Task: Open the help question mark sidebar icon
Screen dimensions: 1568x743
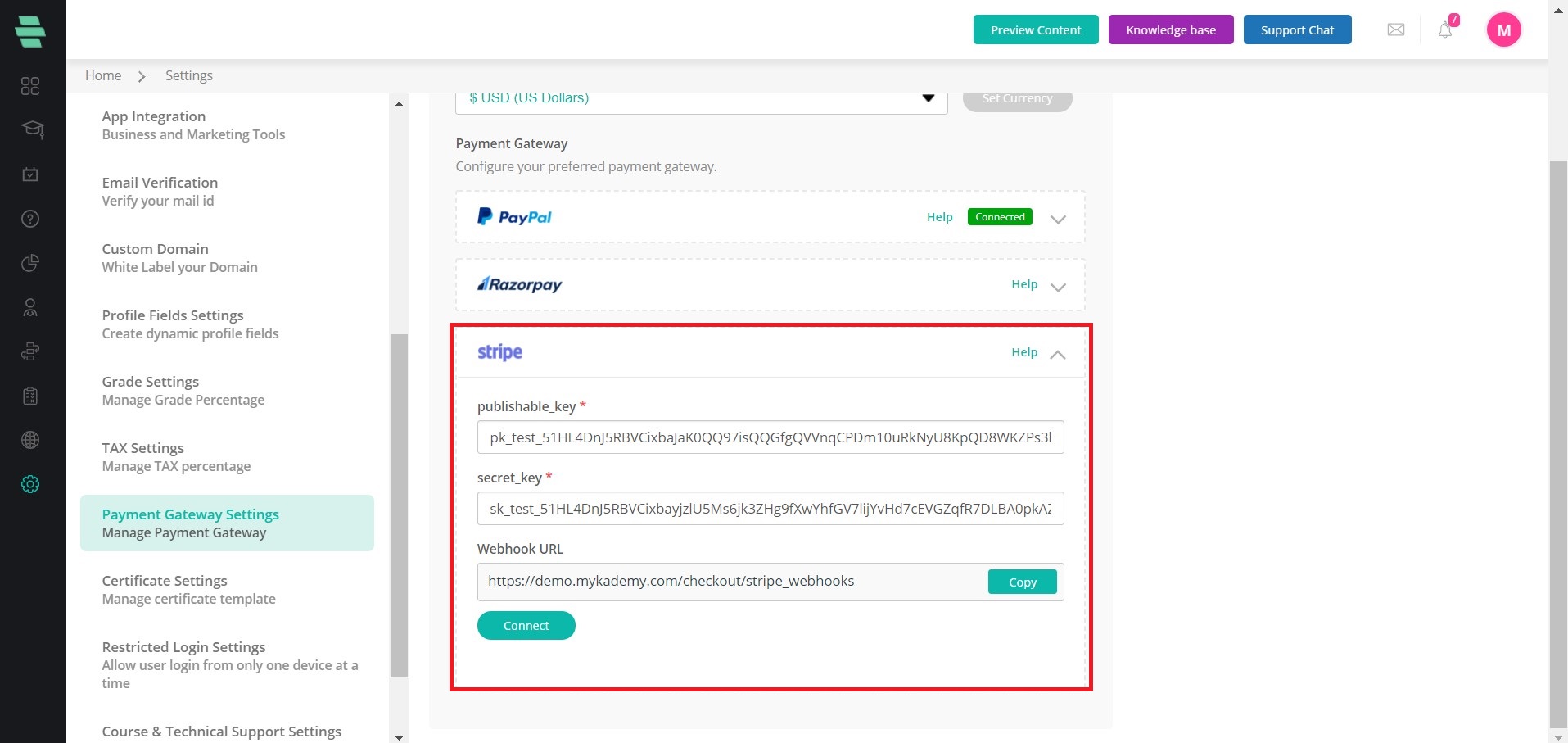Action: click(x=30, y=219)
